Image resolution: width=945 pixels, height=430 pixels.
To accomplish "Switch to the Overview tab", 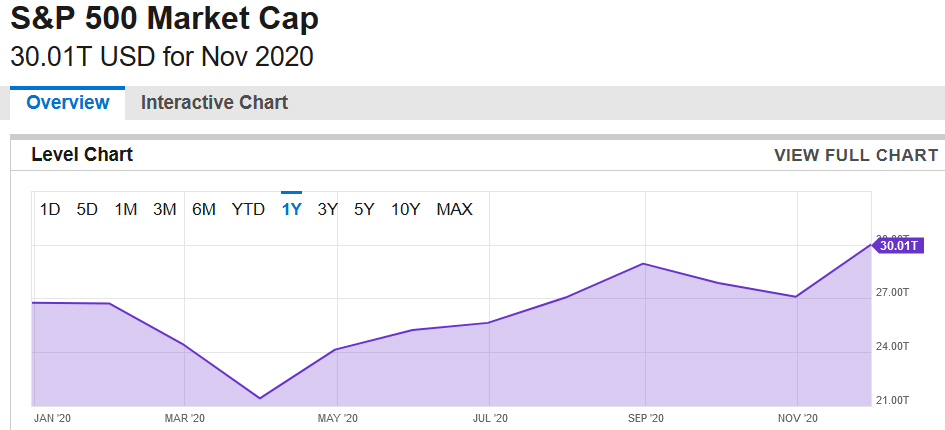I will 68,103.
